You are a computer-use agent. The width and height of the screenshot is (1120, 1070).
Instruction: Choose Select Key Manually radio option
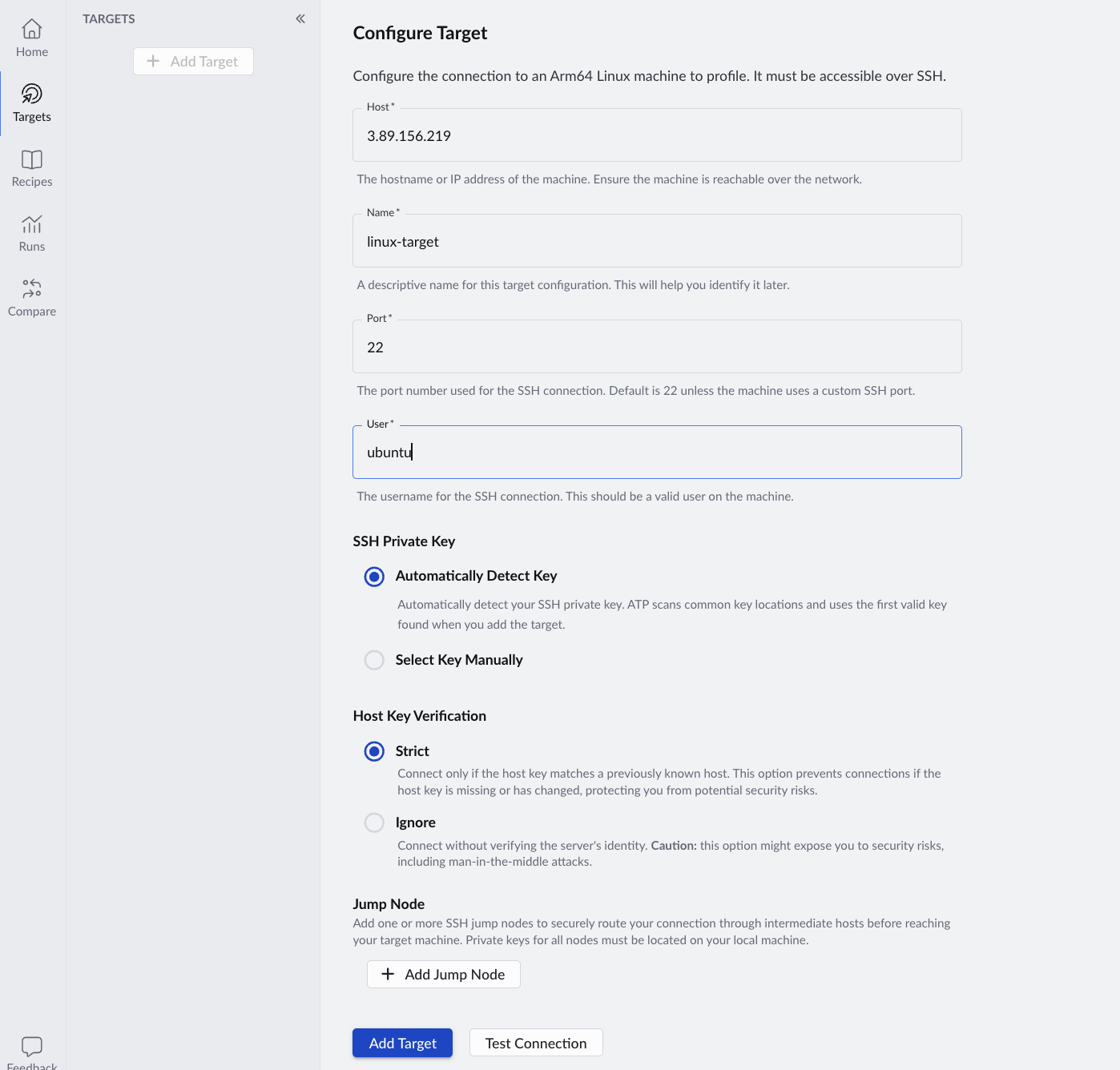374,660
